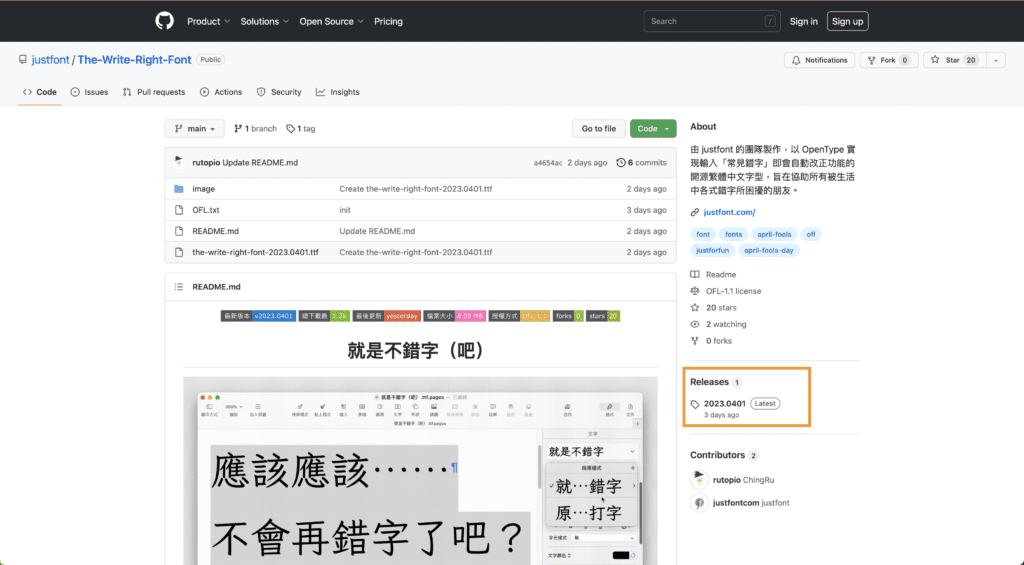
Task: Open the Pull requests tab
Action: coord(154,92)
